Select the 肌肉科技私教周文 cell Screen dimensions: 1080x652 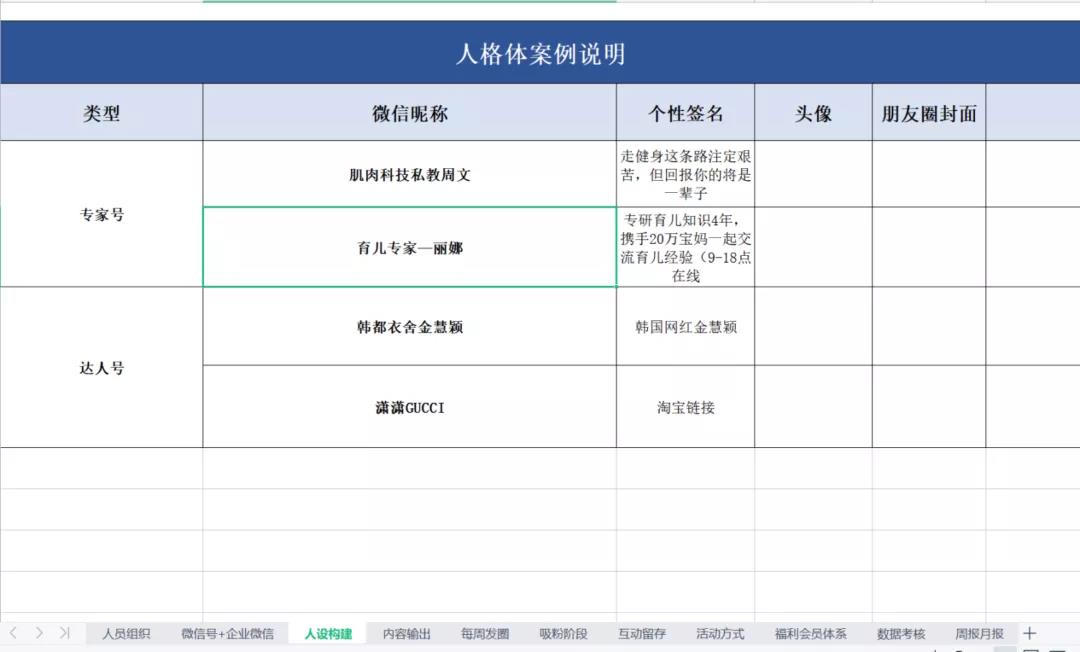(409, 175)
